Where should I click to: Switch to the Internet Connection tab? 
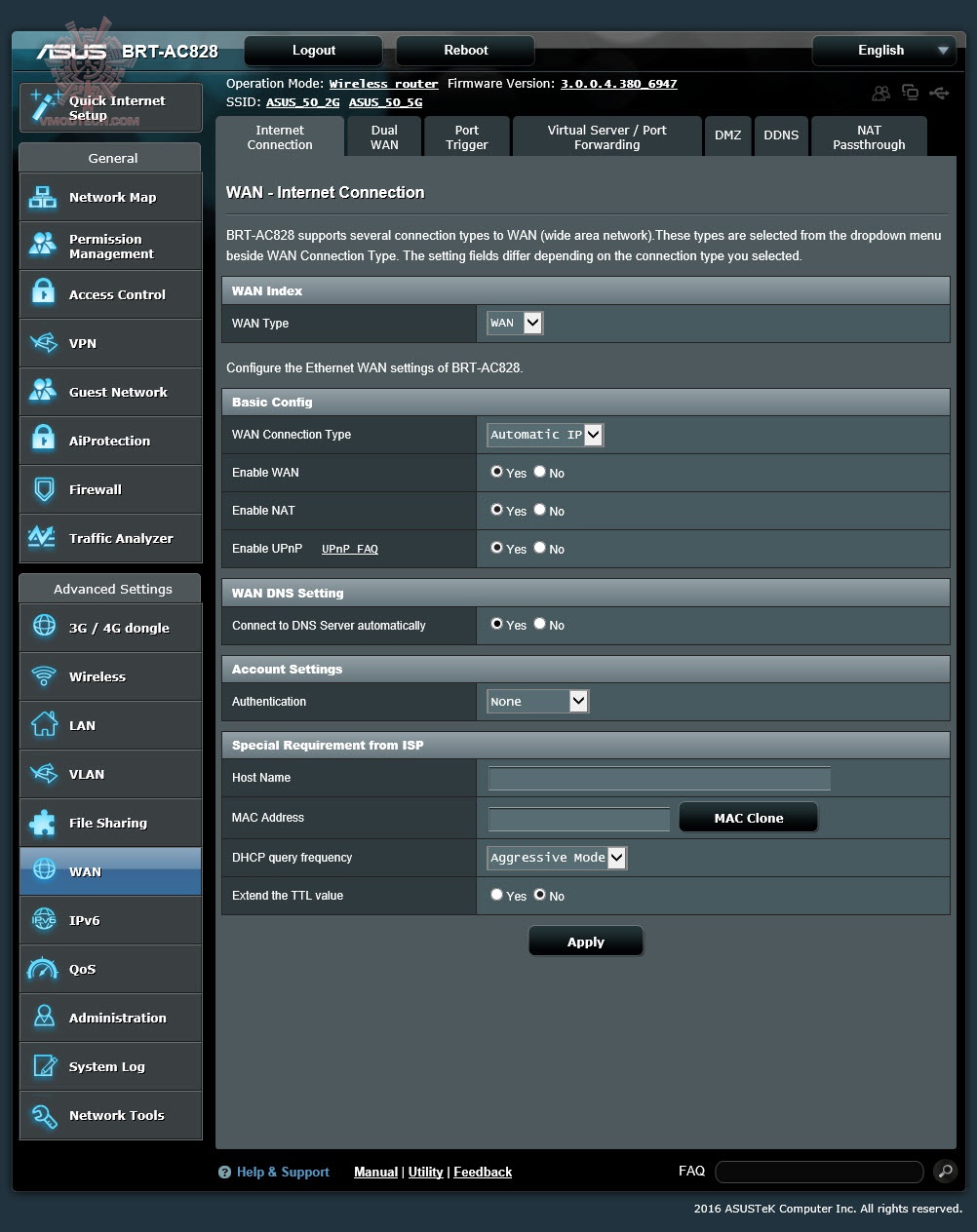(x=280, y=137)
